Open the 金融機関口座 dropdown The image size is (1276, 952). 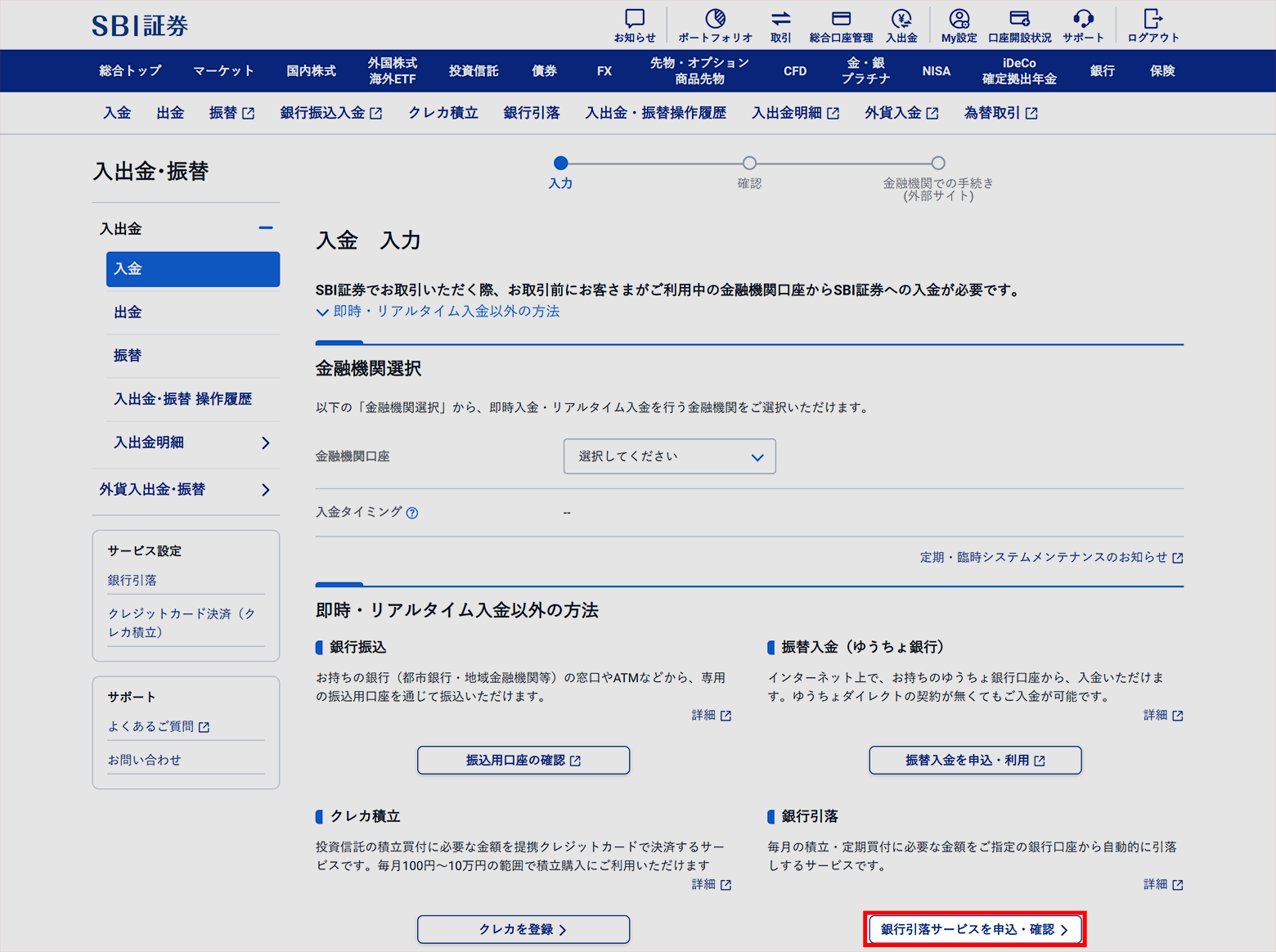click(670, 456)
